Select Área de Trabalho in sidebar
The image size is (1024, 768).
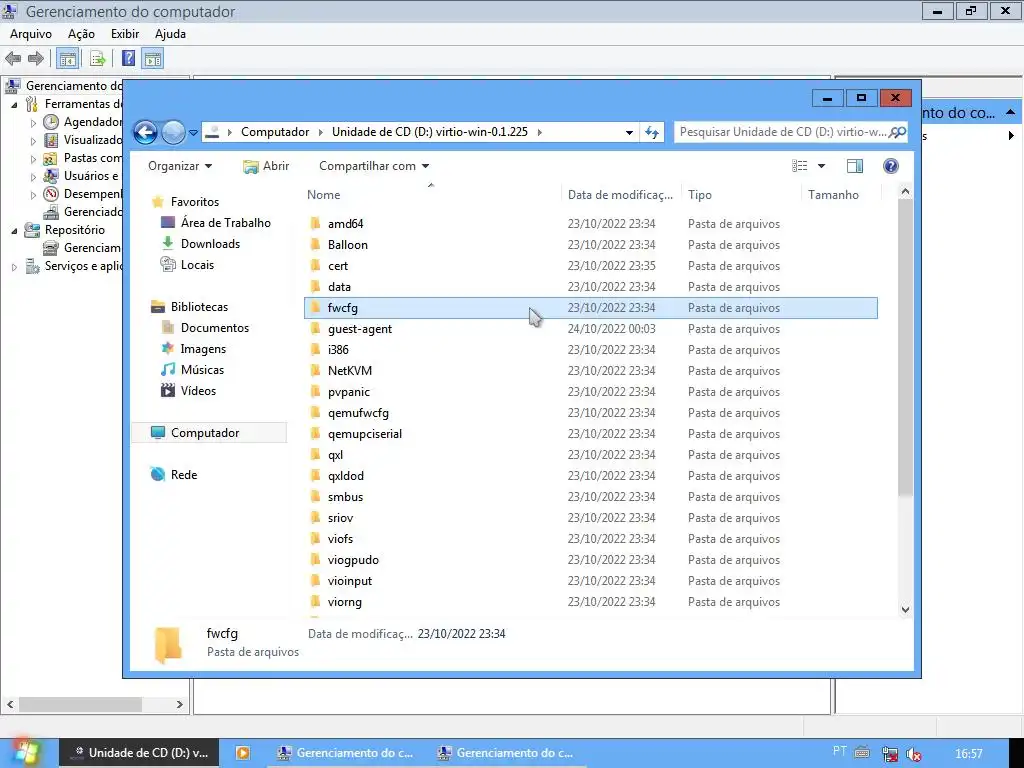coord(225,223)
